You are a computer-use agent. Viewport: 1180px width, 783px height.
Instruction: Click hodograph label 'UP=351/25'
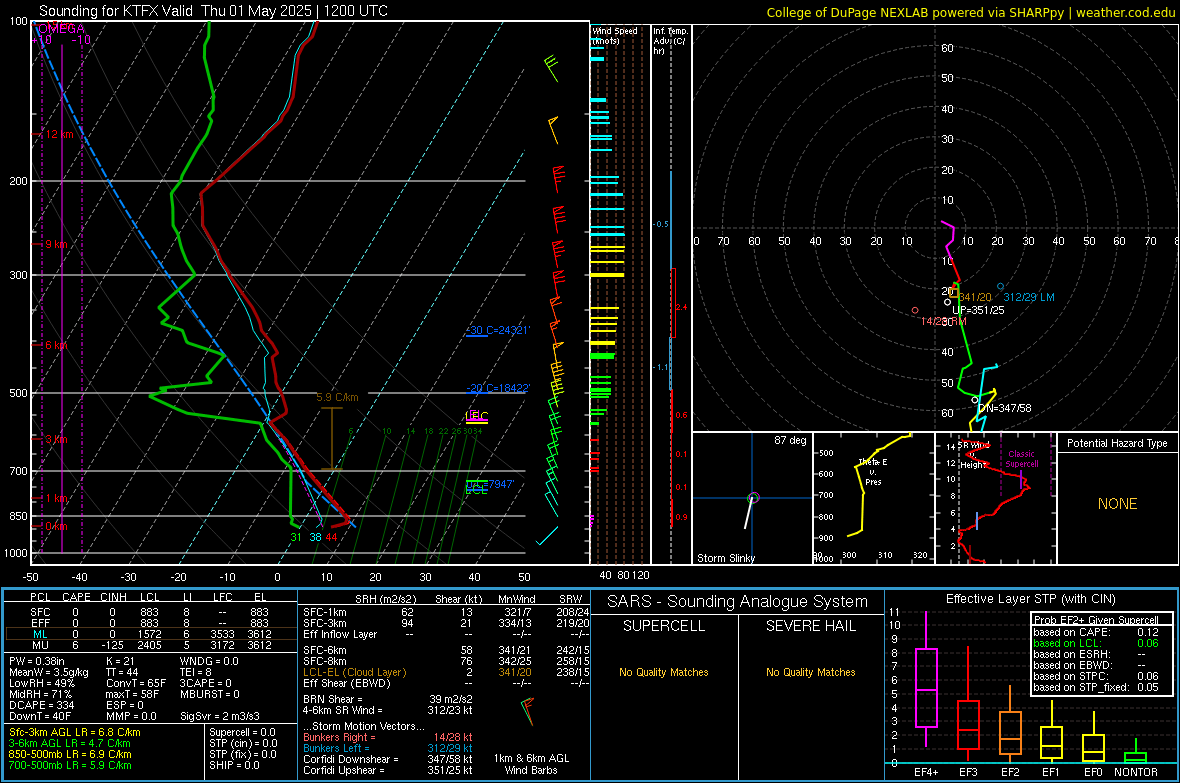pyautogui.click(x=978, y=309)
